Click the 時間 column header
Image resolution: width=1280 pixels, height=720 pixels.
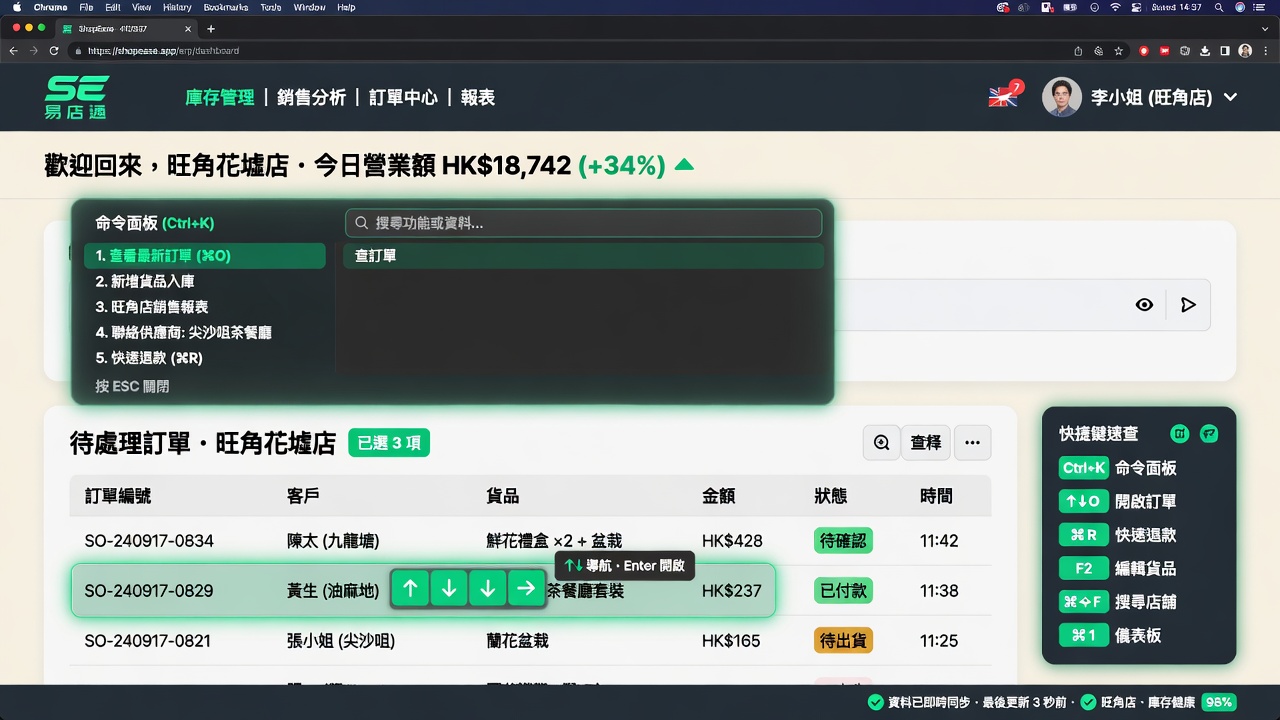[x=937, y=496]
